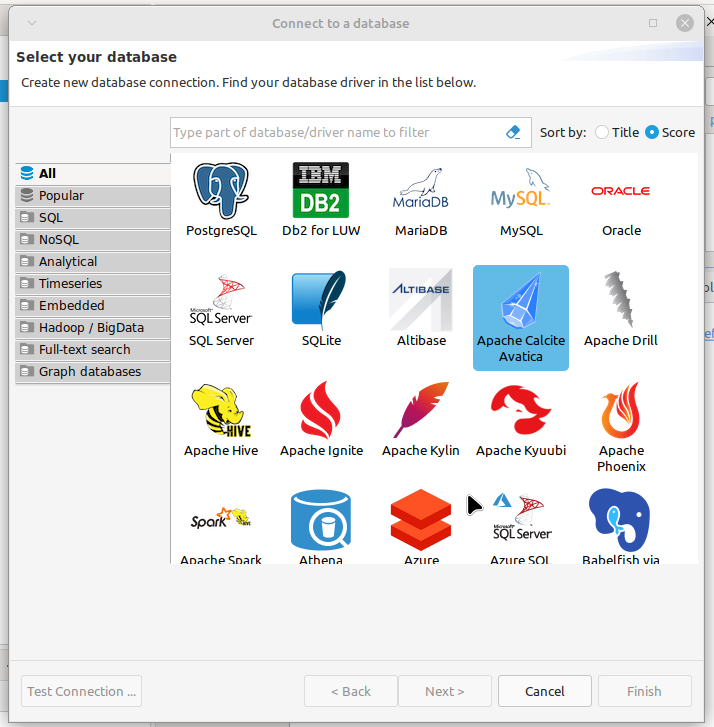Click the Apache Calcite Avatica driver
This screenshot has height=727, width=714.
point(521,318)
